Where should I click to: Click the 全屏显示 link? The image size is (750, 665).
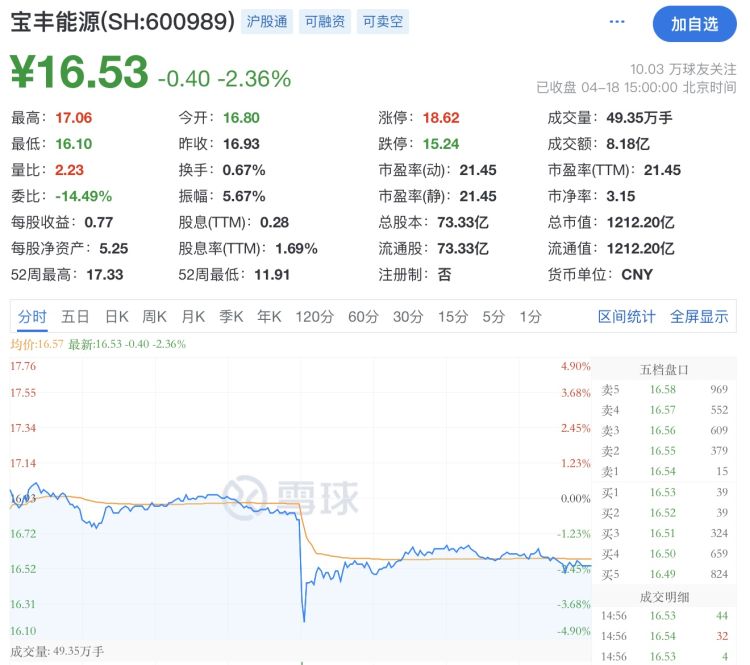coord(699,317)
